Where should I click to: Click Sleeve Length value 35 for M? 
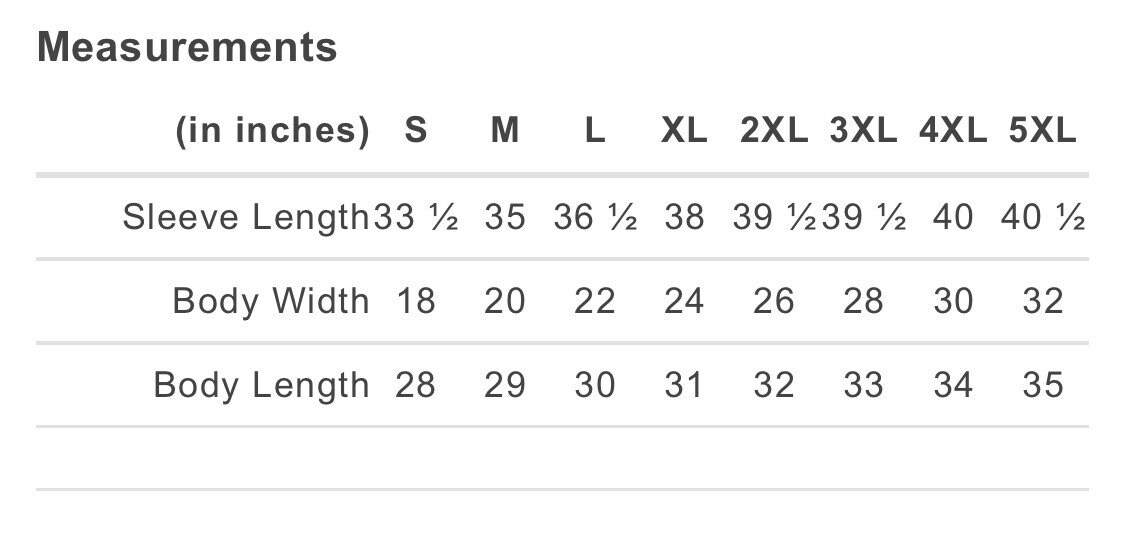pyautogui.click(x=505, y=217)
